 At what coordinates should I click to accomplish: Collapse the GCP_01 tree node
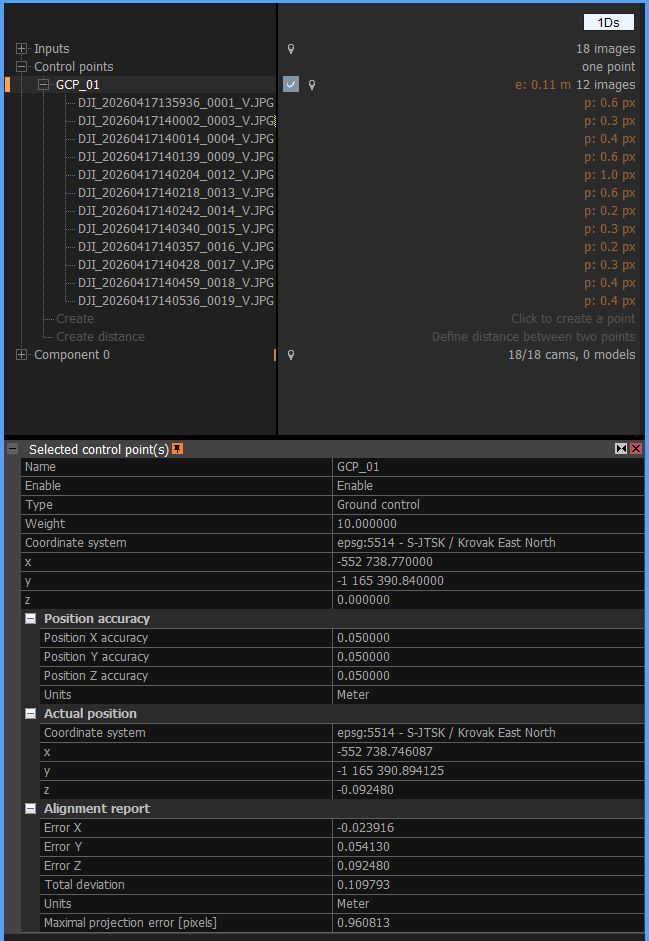click(x=43, y=85)
